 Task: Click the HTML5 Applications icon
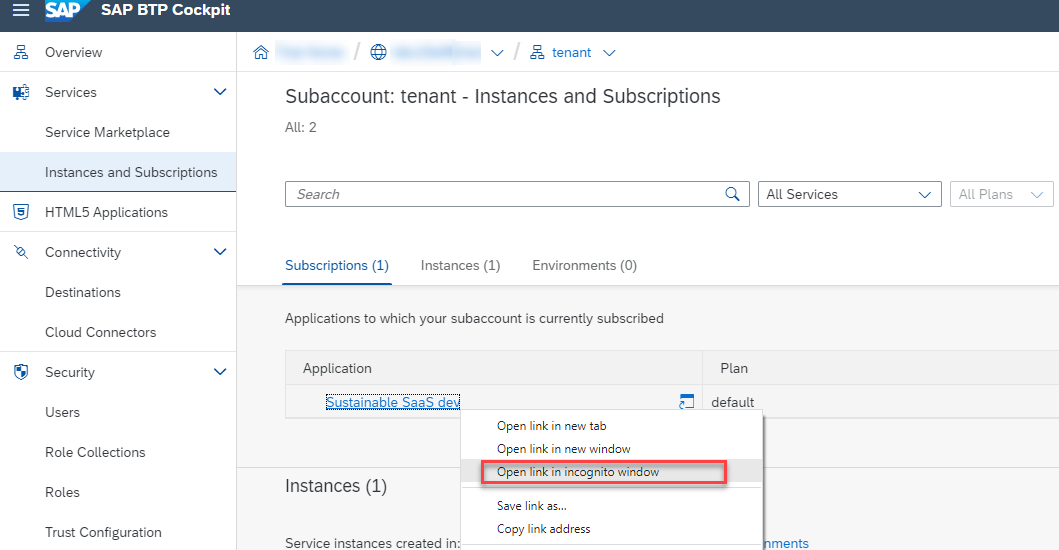pos(21,212)
